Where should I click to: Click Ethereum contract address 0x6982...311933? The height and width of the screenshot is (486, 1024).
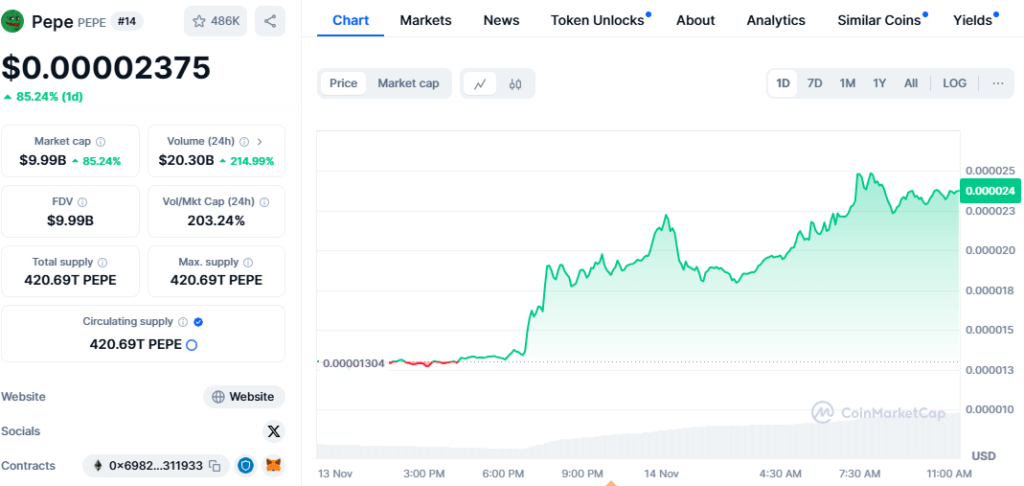point(155,466)
